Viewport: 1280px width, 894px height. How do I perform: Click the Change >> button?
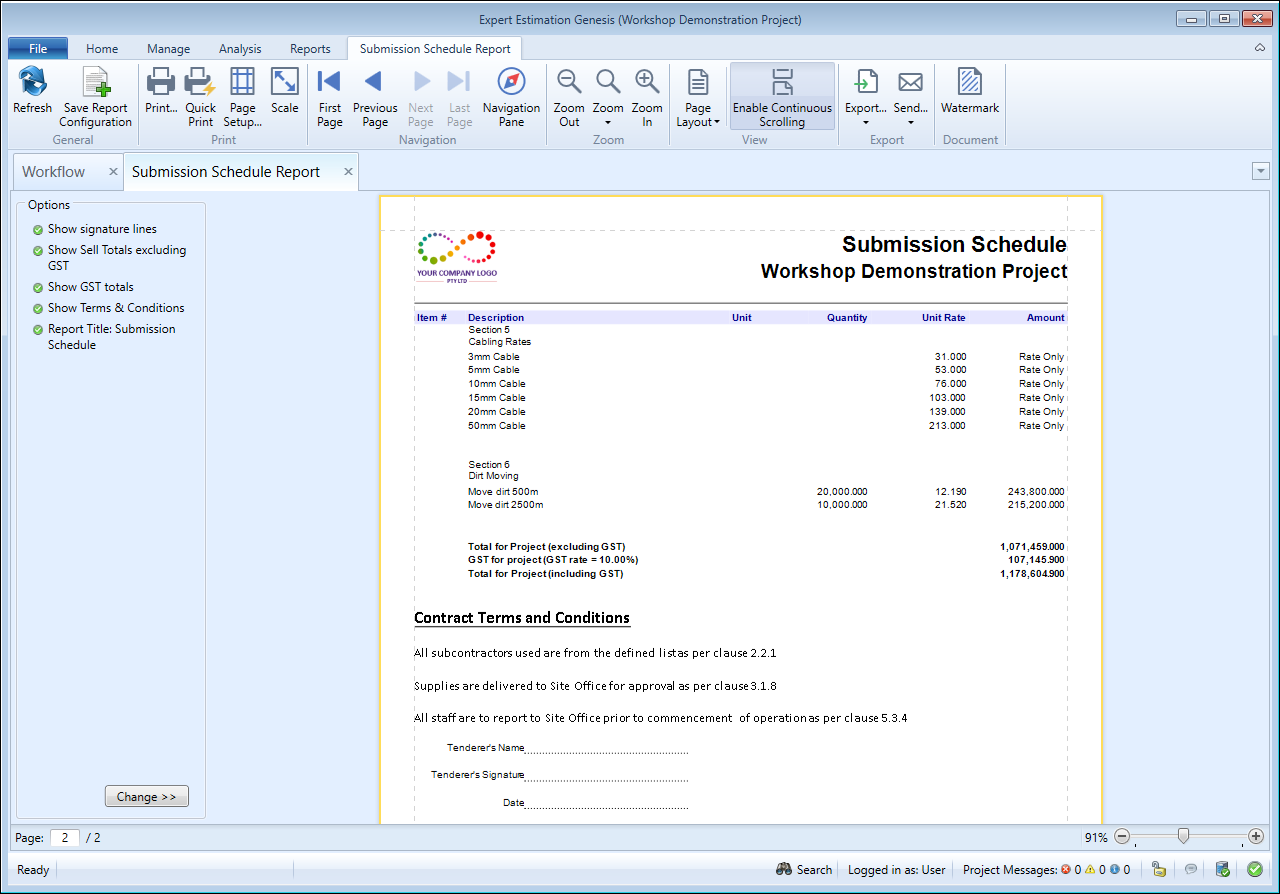(146, 797)
